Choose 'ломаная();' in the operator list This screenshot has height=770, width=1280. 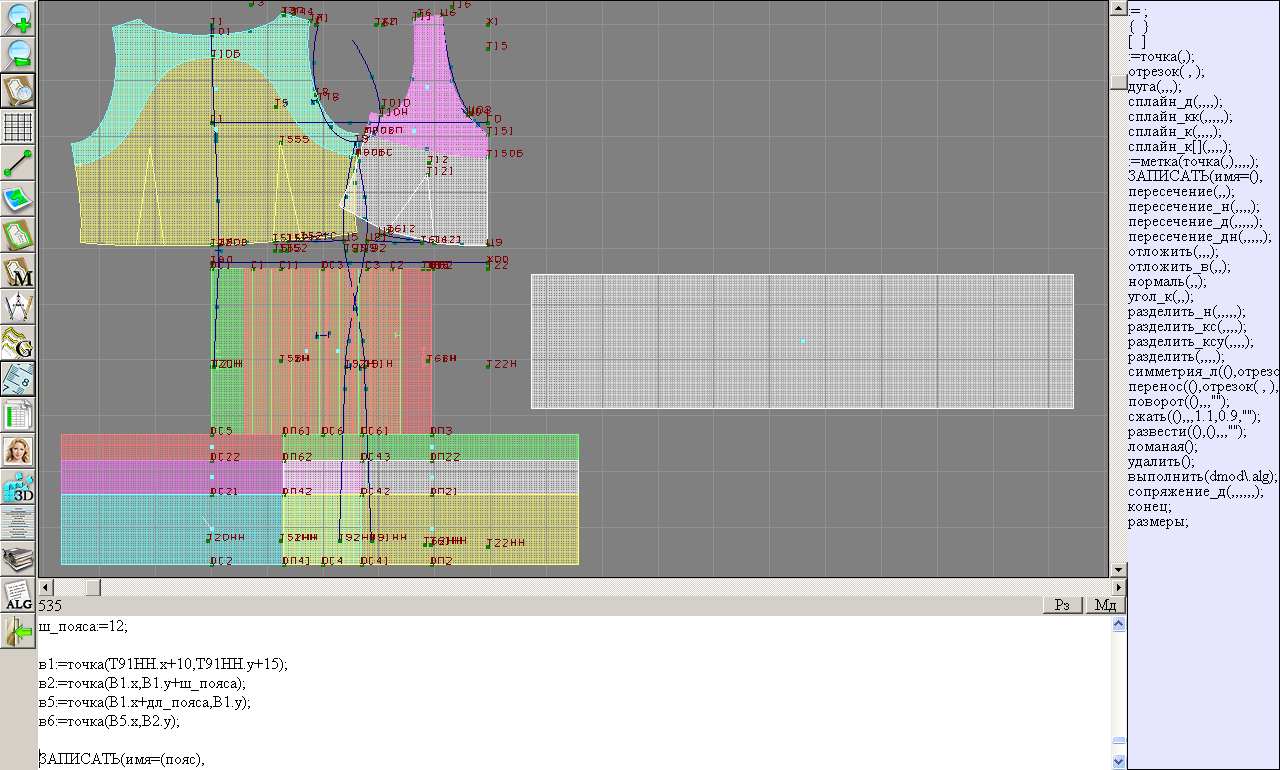[x=1162, y=447]
